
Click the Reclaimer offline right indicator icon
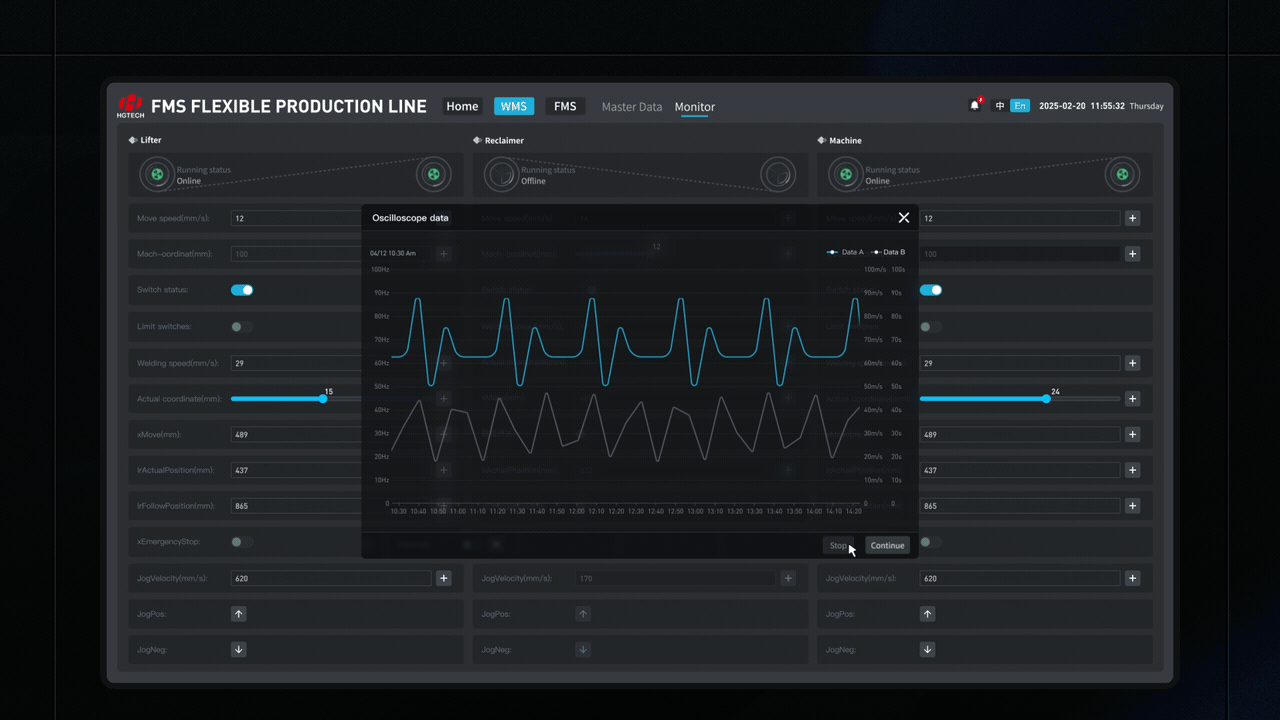click(x=777, y=175)
